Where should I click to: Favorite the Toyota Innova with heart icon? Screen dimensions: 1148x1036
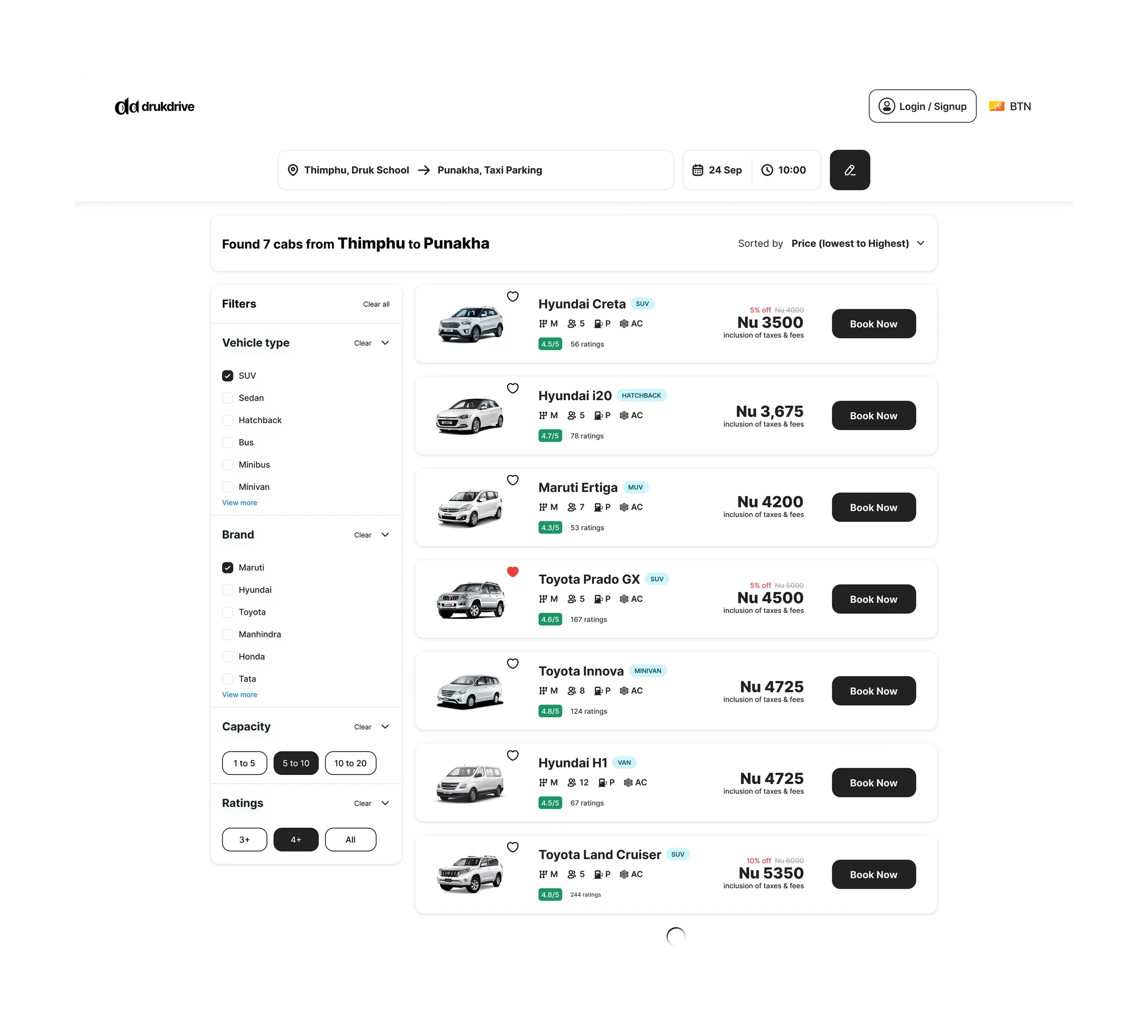[x=513, y=664]
